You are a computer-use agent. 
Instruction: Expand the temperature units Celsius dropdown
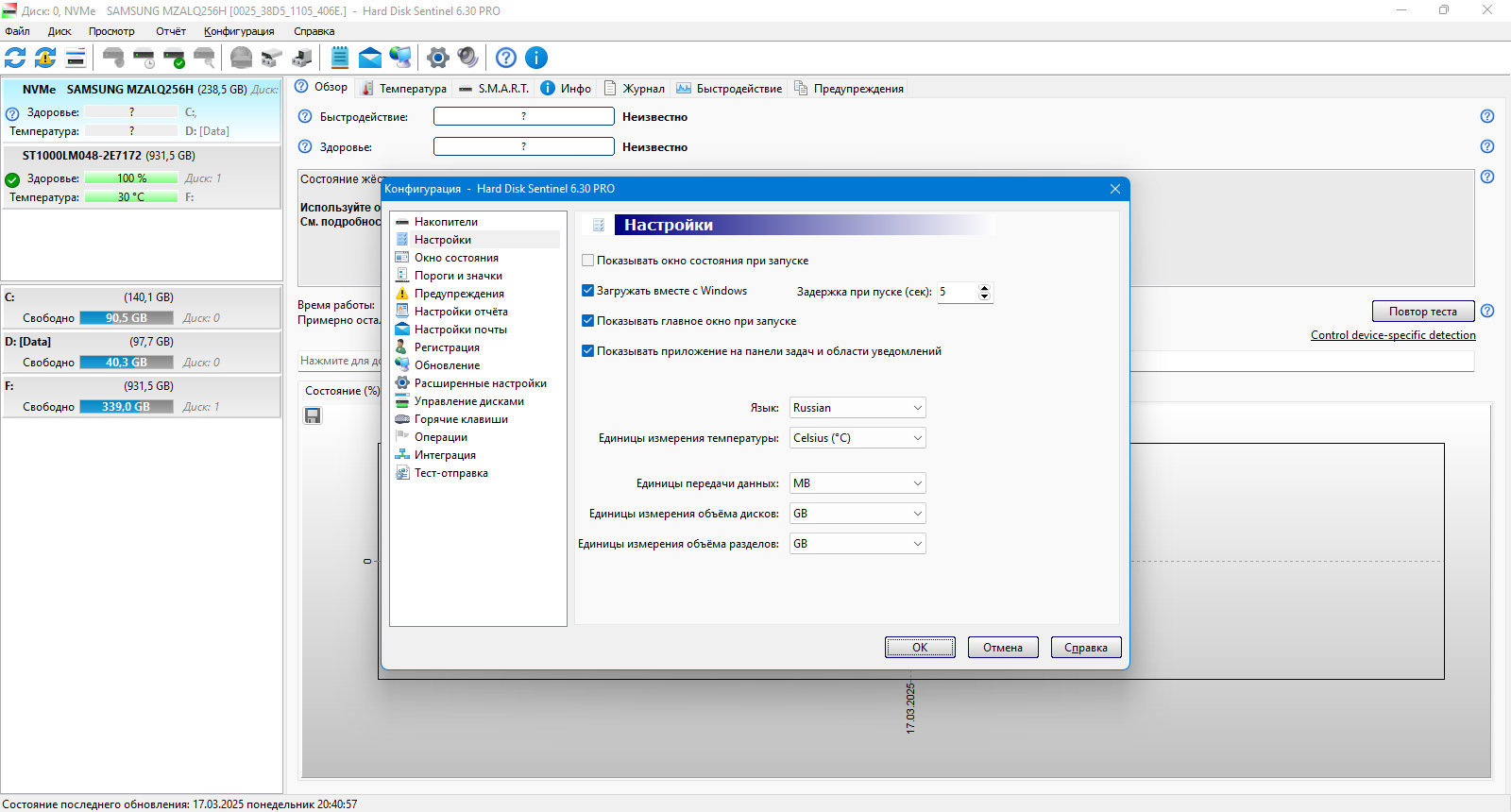857,438
